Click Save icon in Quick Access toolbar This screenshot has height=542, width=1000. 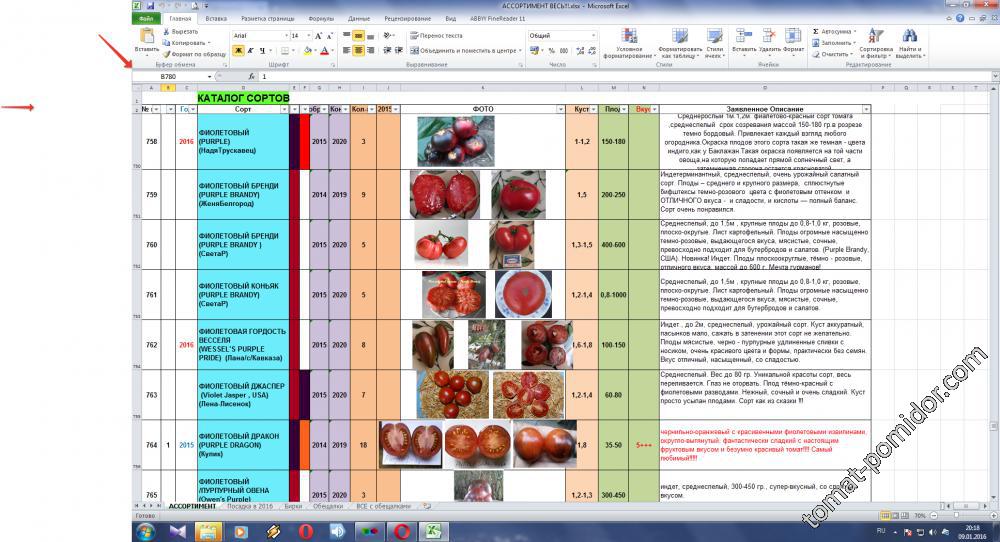coord(151,6)
